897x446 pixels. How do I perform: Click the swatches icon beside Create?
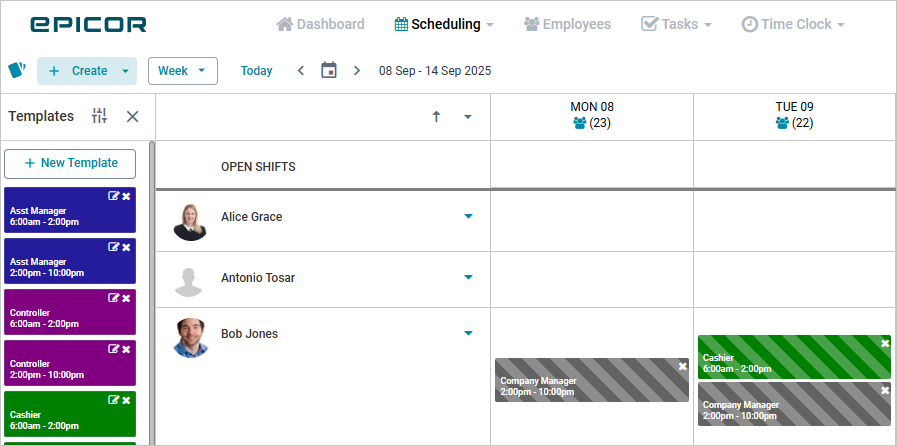(17, 70)
